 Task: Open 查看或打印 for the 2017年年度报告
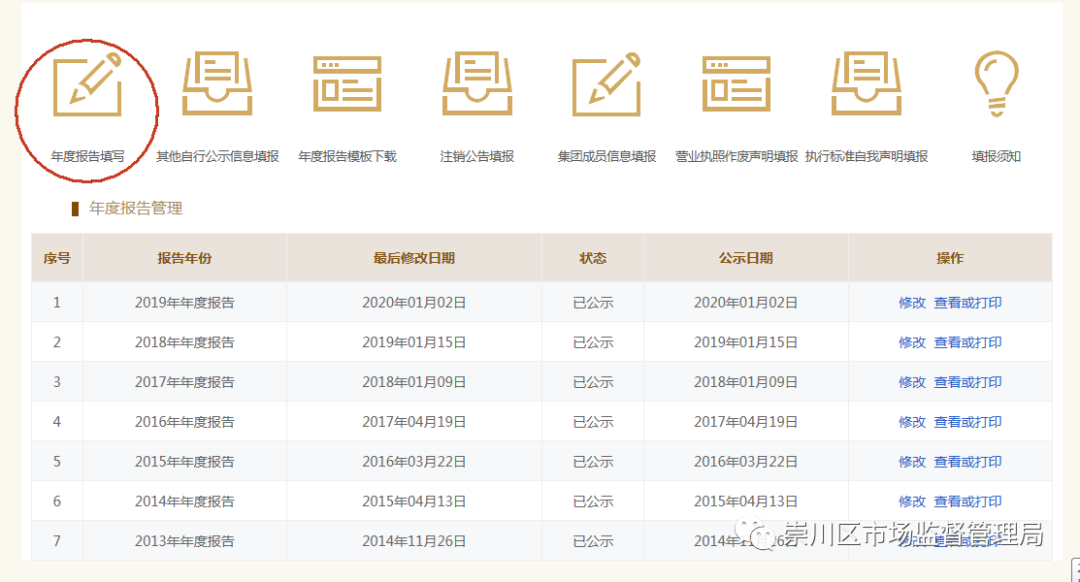coord(968,382)
